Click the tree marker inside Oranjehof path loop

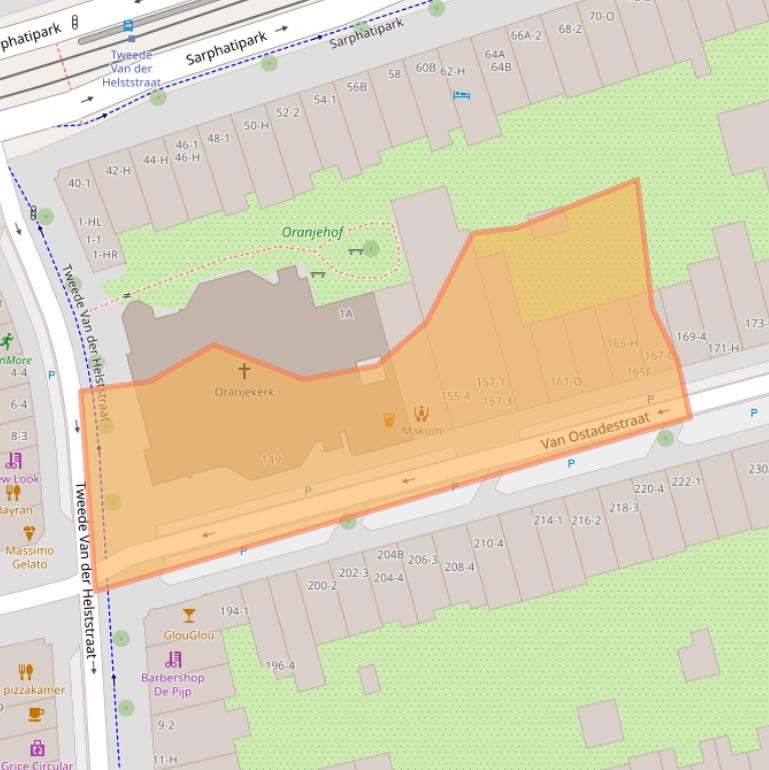click(371, 248)
